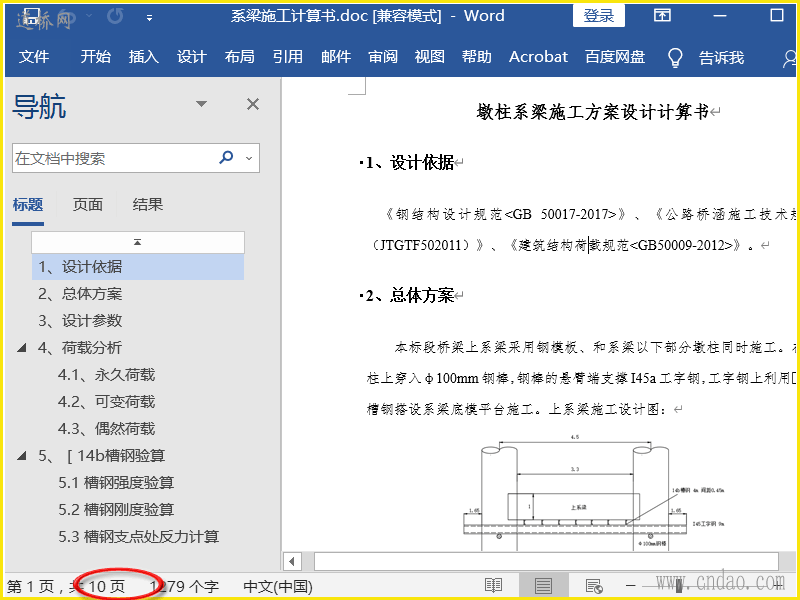Select the 结果 navigation tab
This screenshot has width=800, height=600.
coord(147,205)
